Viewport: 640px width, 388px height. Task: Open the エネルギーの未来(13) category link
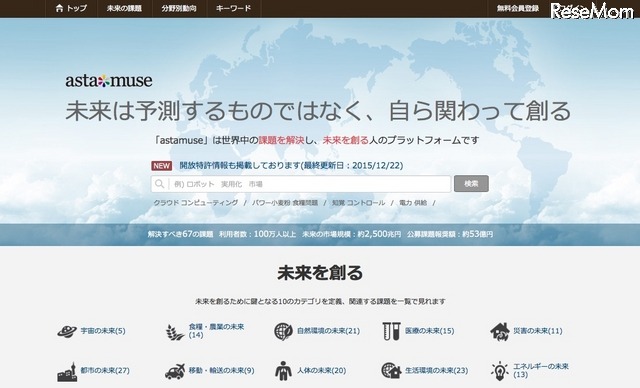coord(541,370)
